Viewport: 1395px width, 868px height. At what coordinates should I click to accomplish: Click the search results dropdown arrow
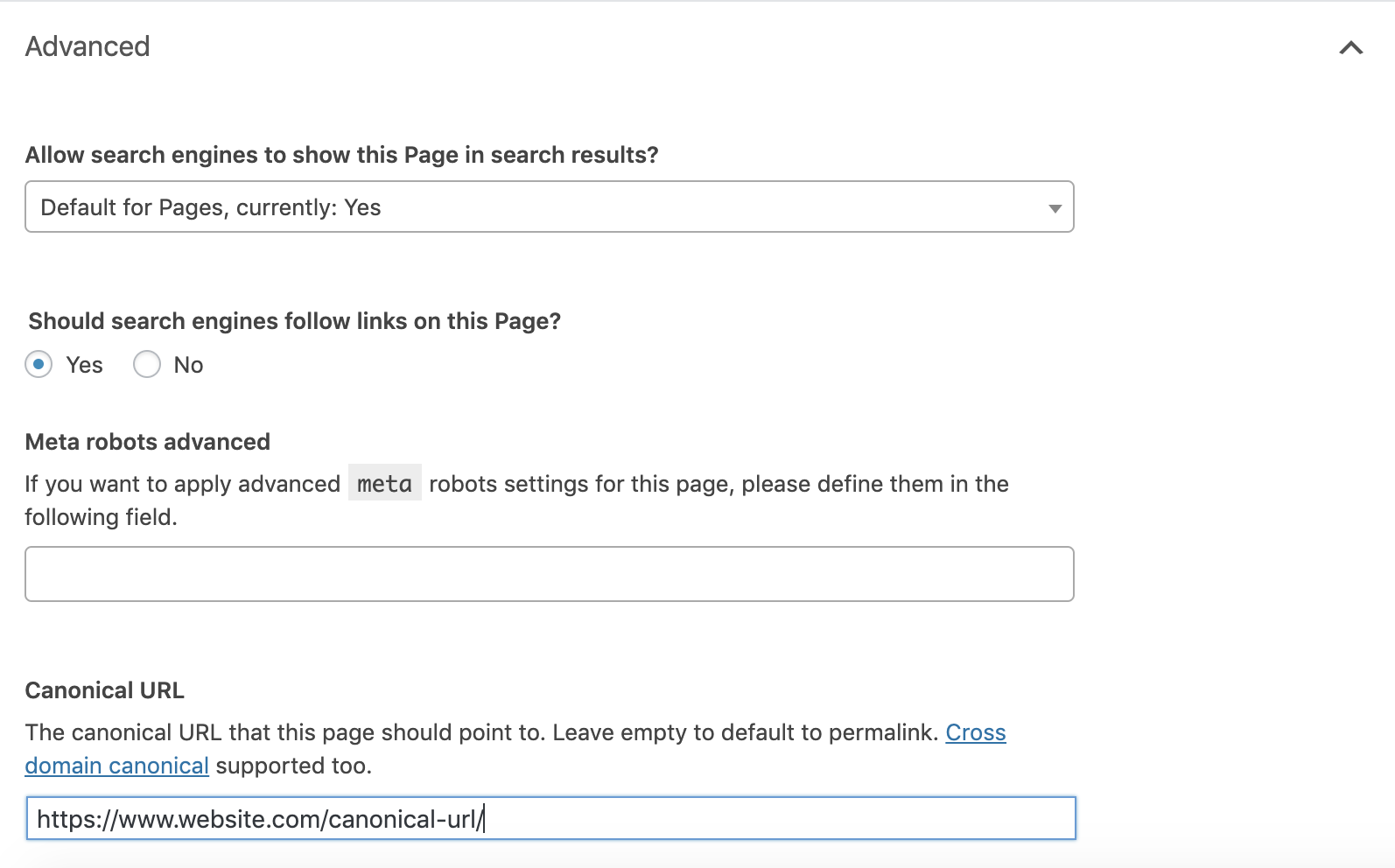coord(1055,208)
